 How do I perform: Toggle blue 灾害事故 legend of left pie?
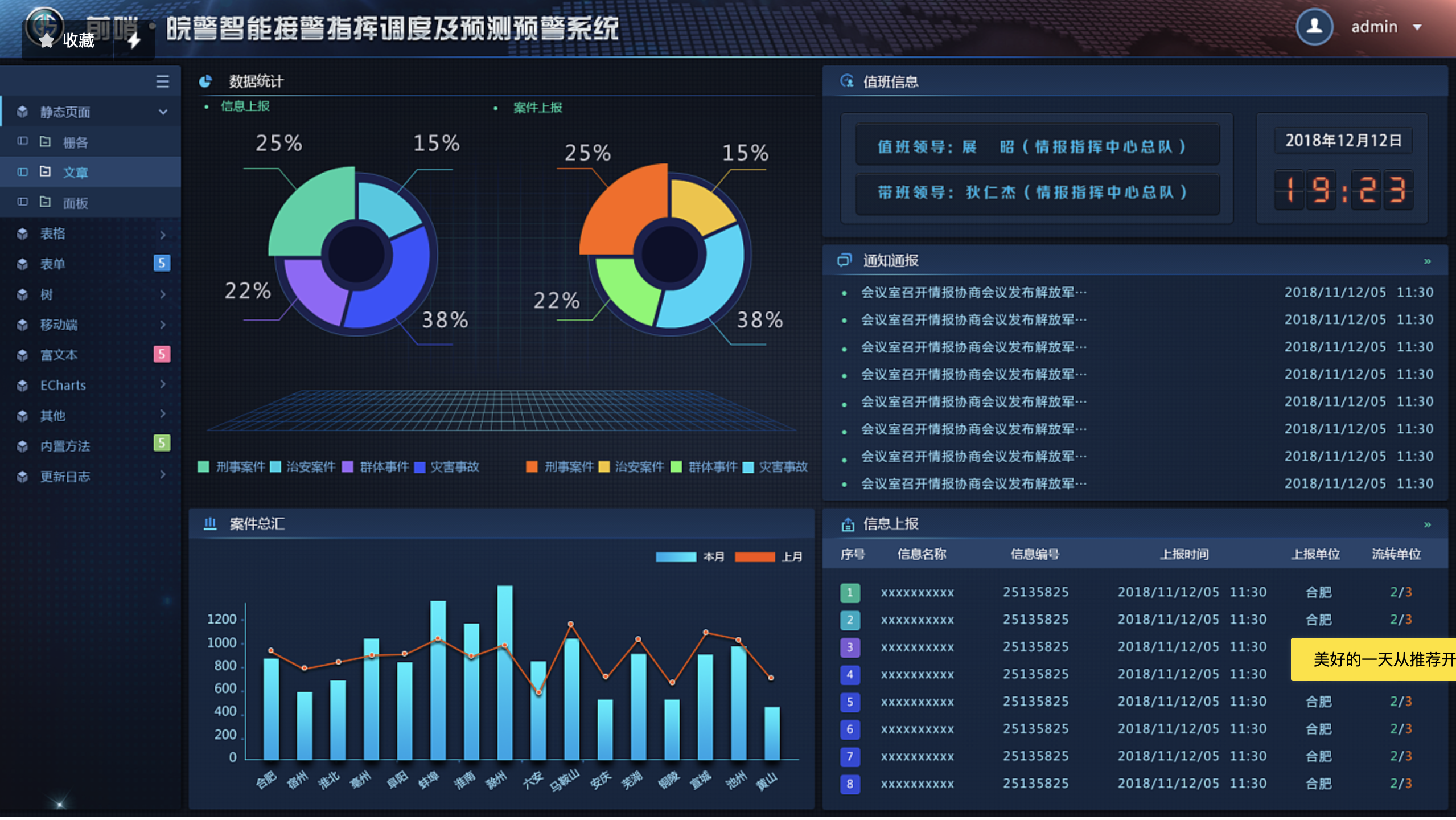click(x=420, y=467)
